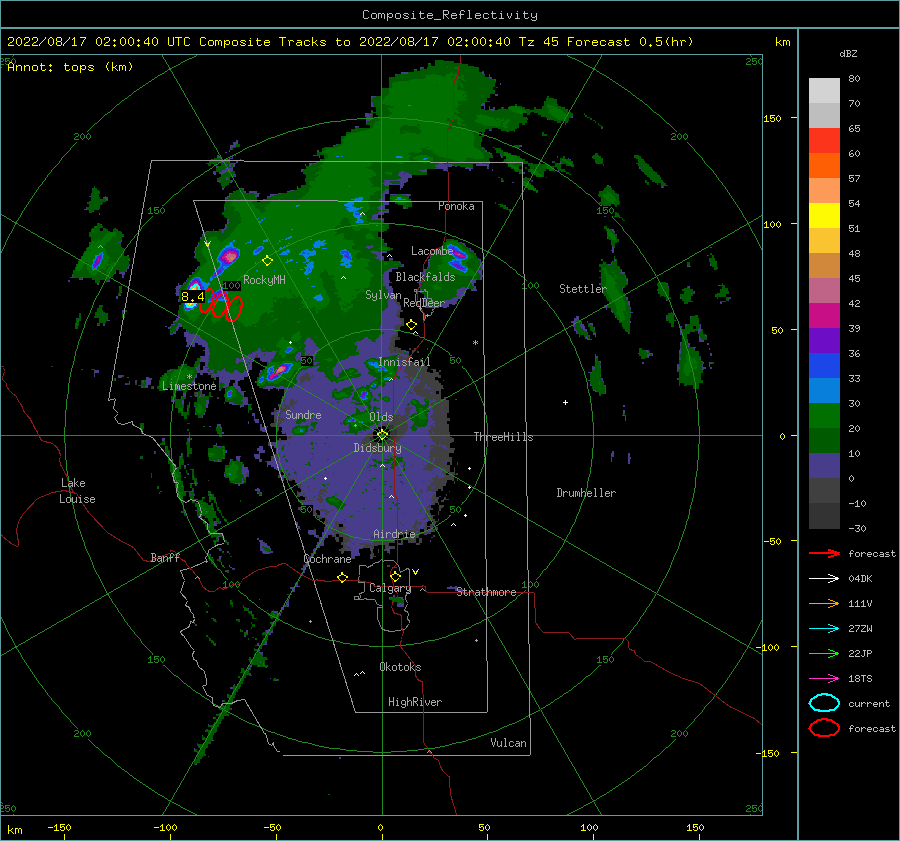Click the white 04DK track arrow icon
This screenshot has width=900, height=841.
pyautogui.click(x=824, y=579)
